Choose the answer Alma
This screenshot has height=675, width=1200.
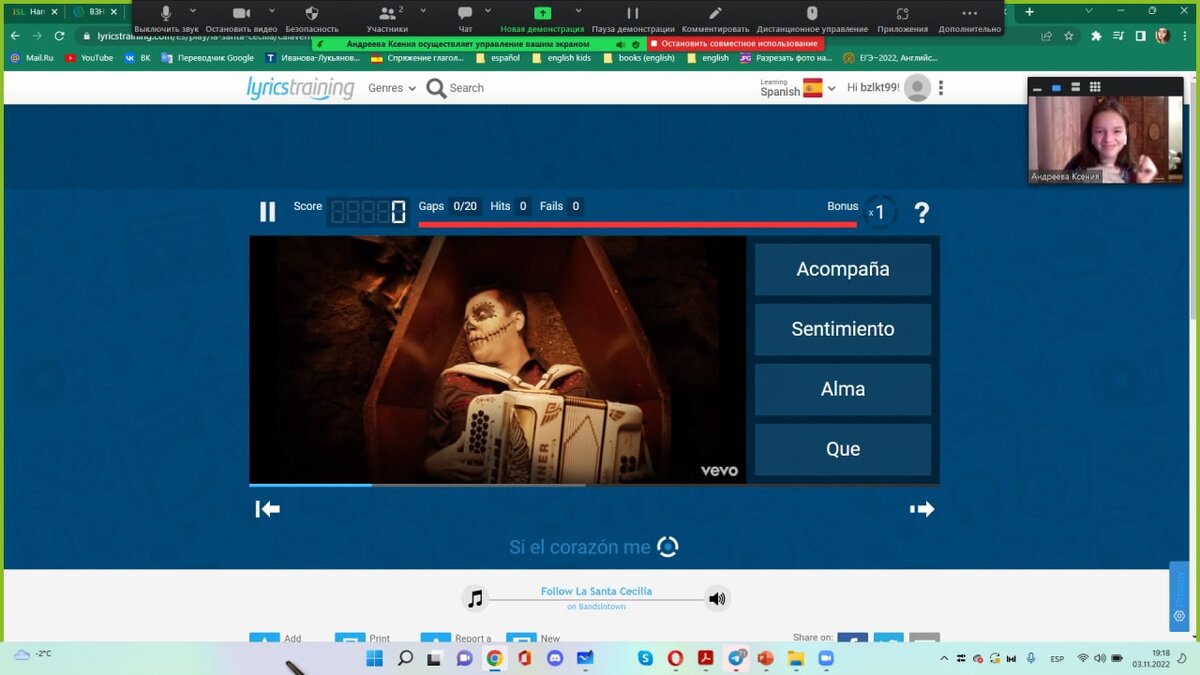(x=843, y=389)
